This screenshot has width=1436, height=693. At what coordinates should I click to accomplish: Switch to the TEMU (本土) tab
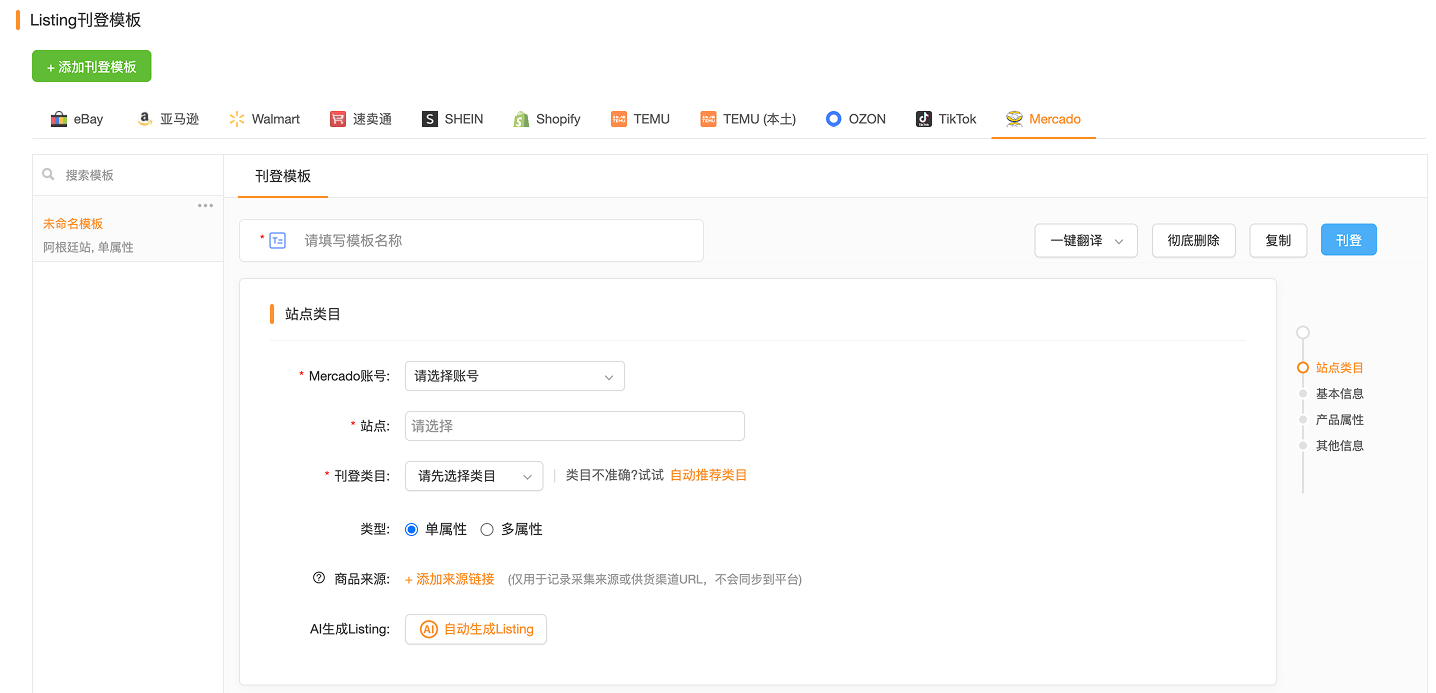pos(748,119)
